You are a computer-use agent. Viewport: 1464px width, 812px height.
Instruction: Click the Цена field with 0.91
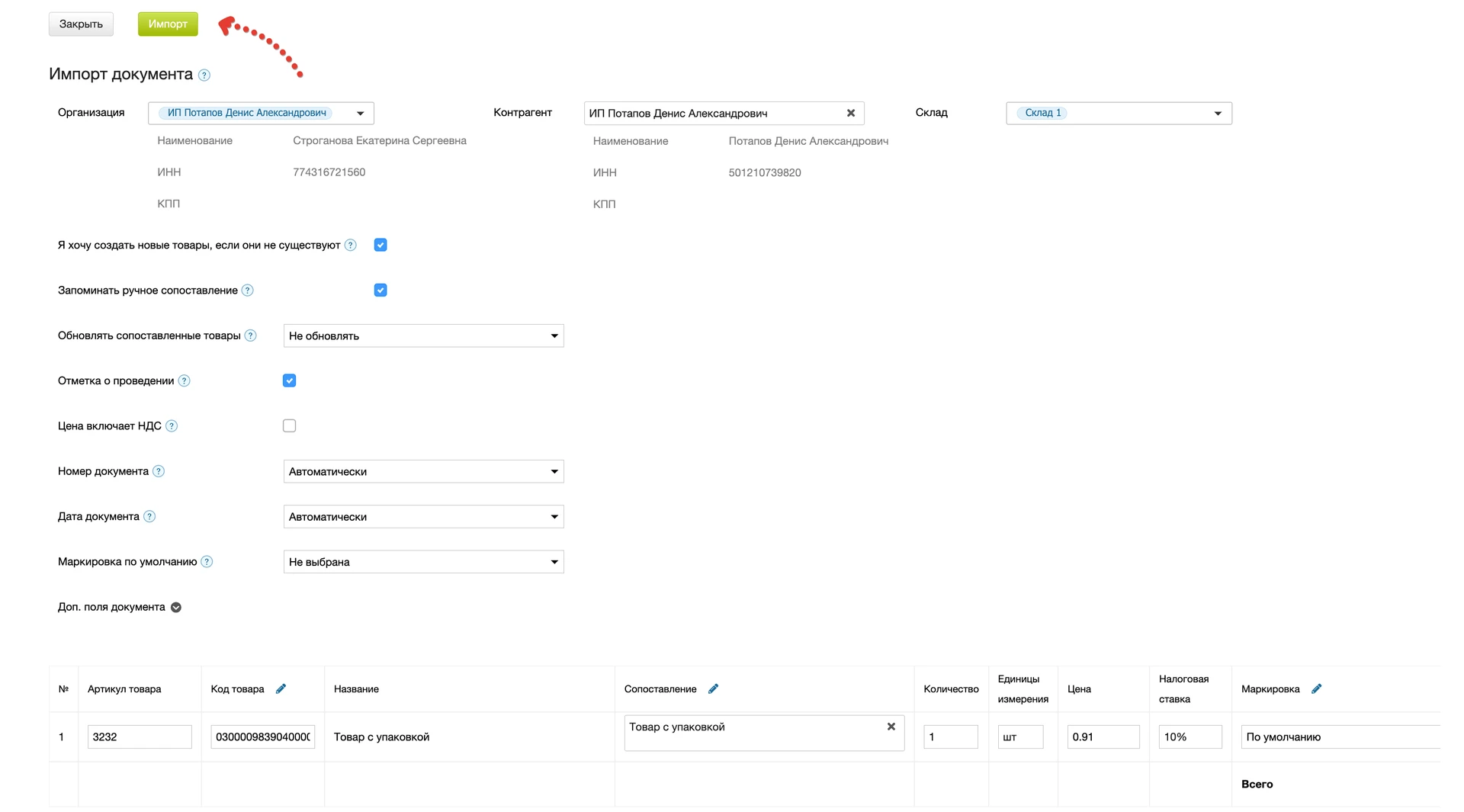(x=1103, y=737)
